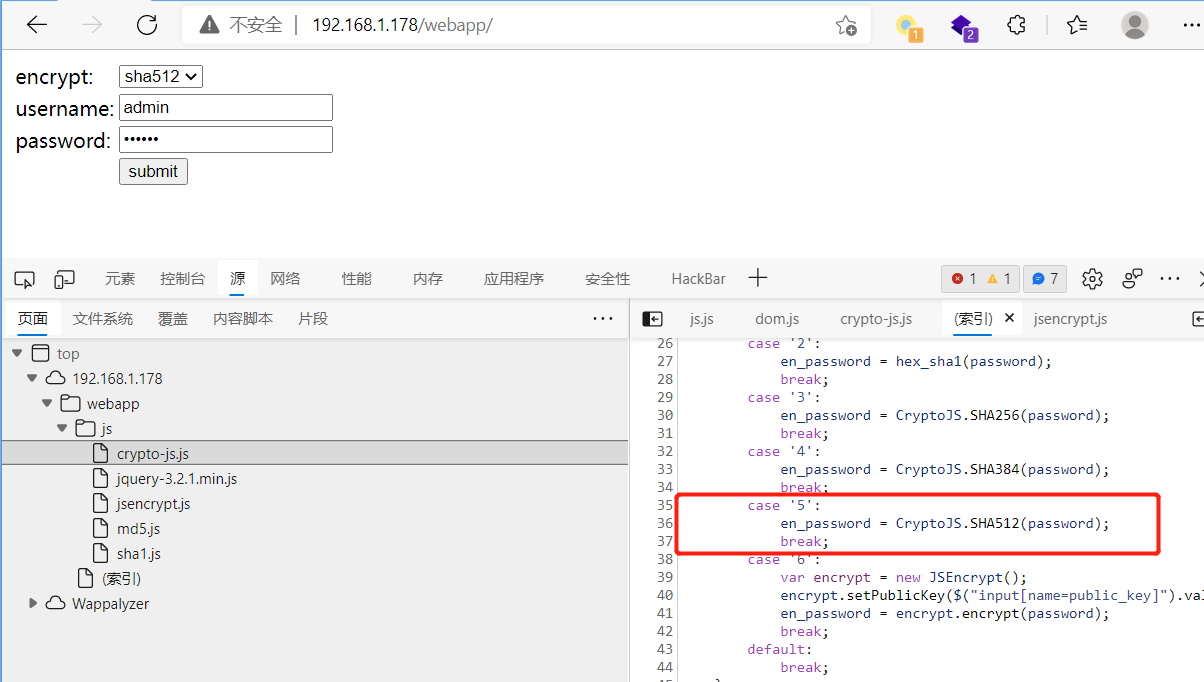Open the yellow extension with badge 1

(908, 27)
